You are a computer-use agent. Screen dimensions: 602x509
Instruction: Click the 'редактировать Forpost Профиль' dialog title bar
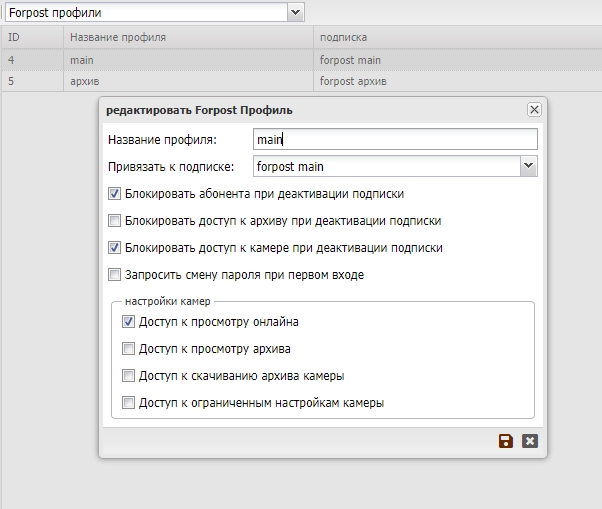[x=300, y=109]
